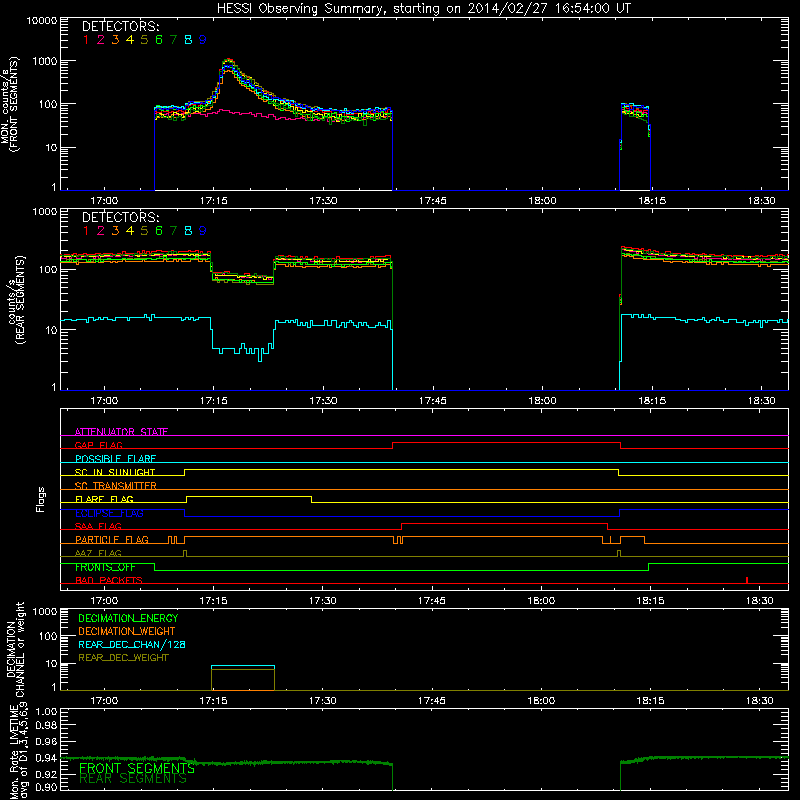Click the POSSIBLE_FLARE flag label
This screenshot has height=800, width=800.
[x=115, y=459]
